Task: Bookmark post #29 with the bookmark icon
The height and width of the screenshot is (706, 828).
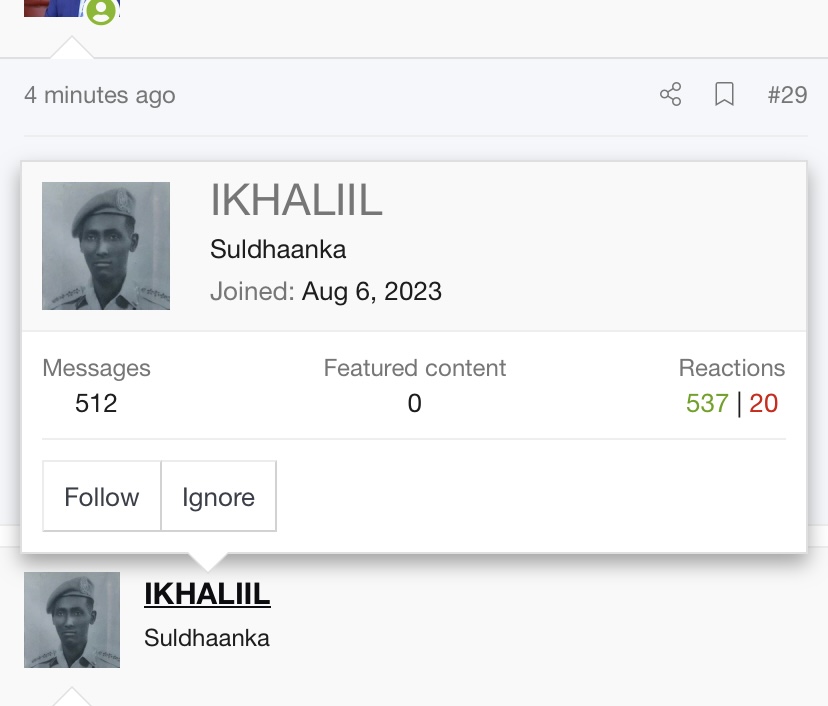Action: (724, 95)
